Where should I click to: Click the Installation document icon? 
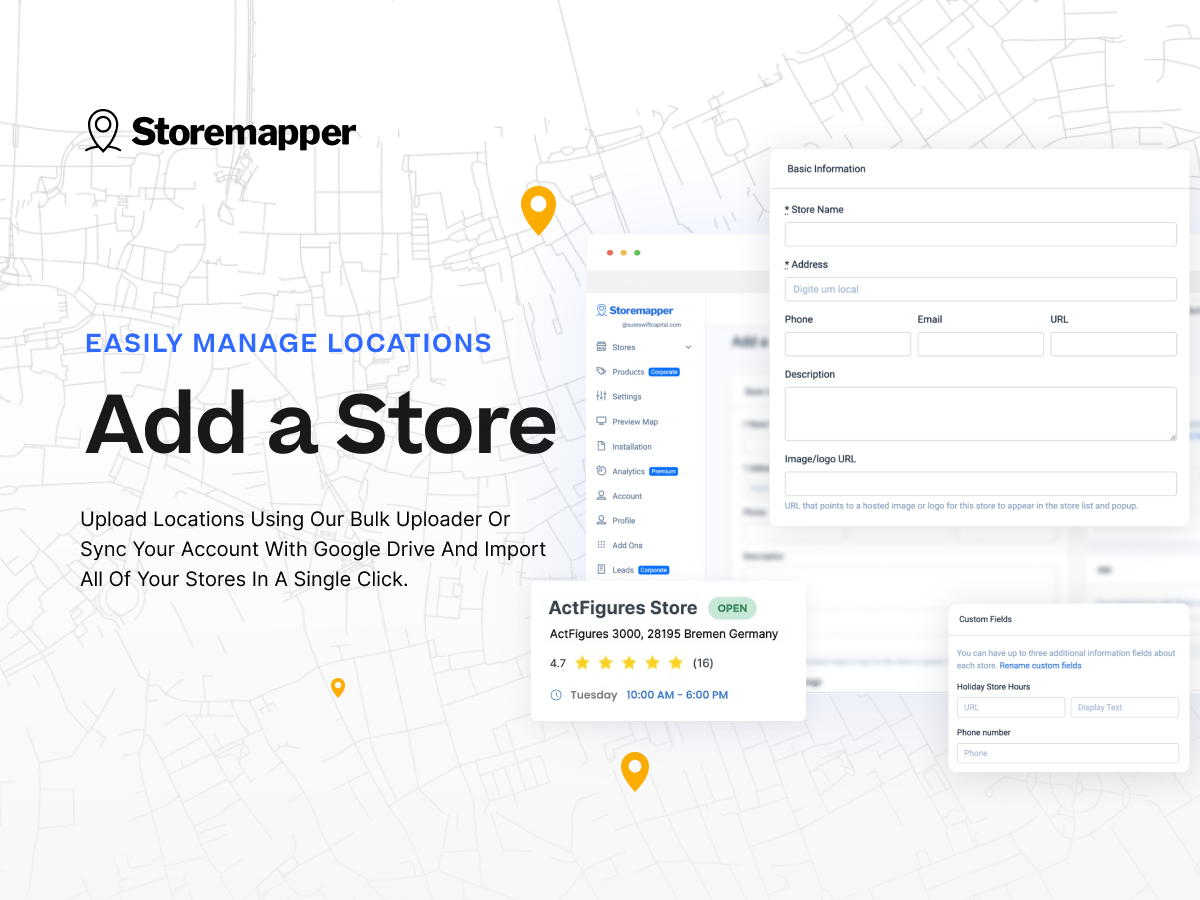coord(601,446)
